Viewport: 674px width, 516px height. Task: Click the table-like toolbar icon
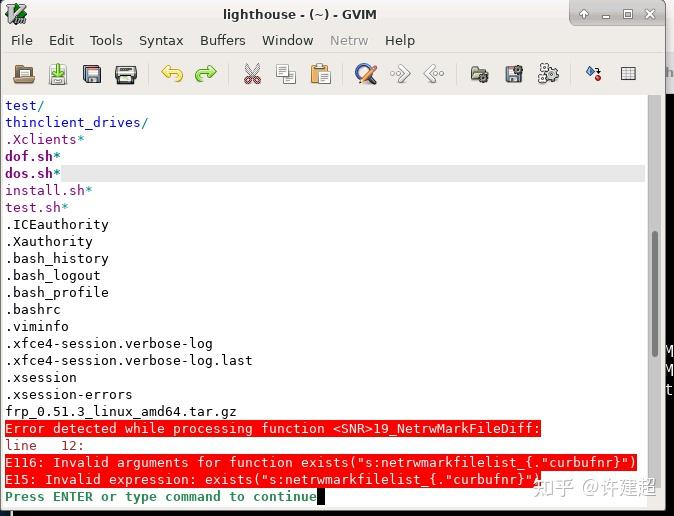pos(628,74)
